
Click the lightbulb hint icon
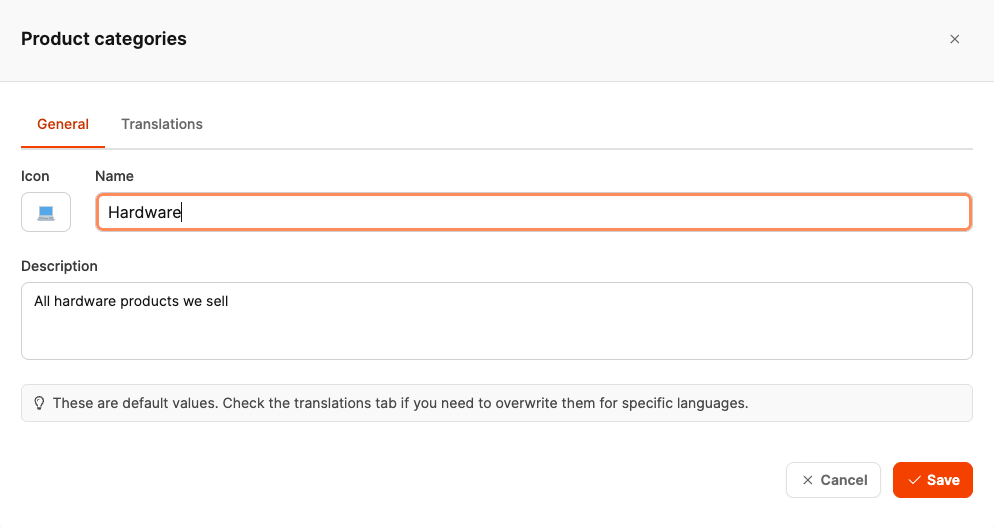tap(40, 403)
